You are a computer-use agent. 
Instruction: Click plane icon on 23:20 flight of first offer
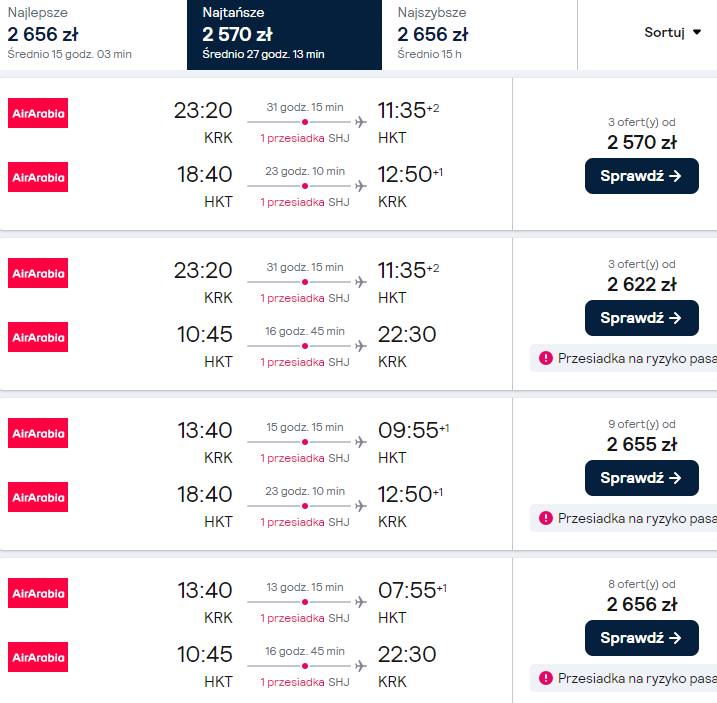pos(360,122)
